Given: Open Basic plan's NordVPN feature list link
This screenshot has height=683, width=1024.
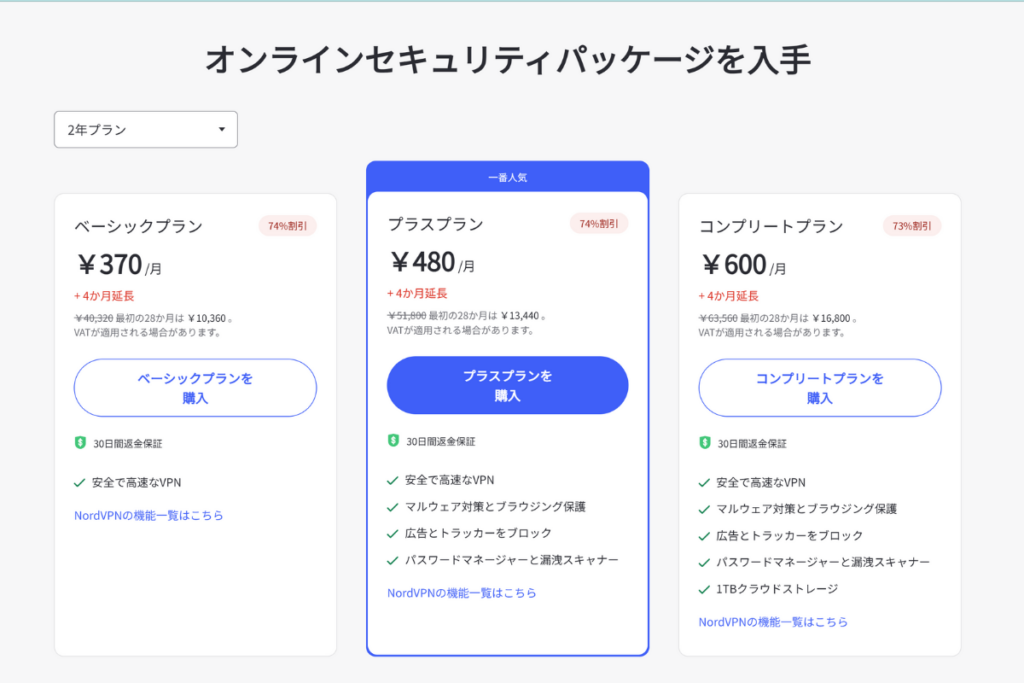Looking at the screenshot, I should click(x=148, y=516).
